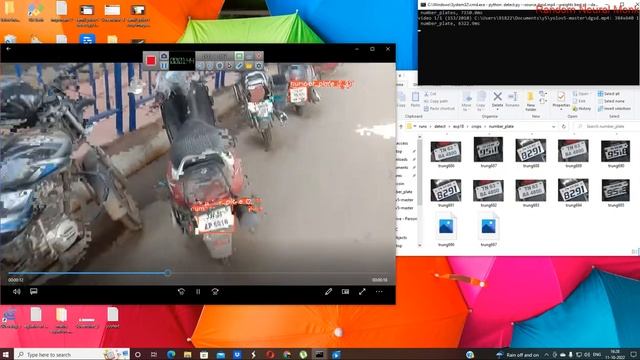640x360 pixels.
Task: Click History in the ribbon Open group
Action: click(x=582, y=109)
